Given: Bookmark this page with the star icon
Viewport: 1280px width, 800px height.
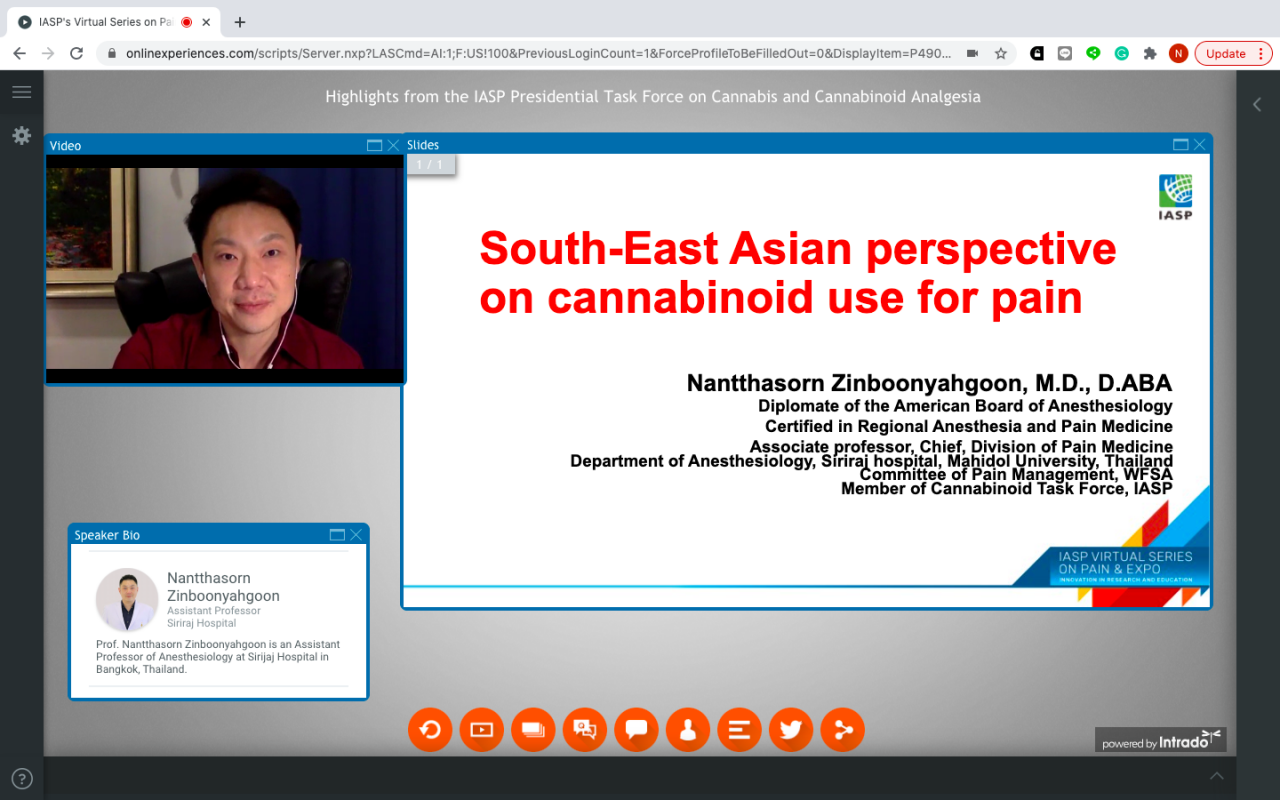Looking at the screenshot, I should pyautogui.click(x=1000, y=54).
